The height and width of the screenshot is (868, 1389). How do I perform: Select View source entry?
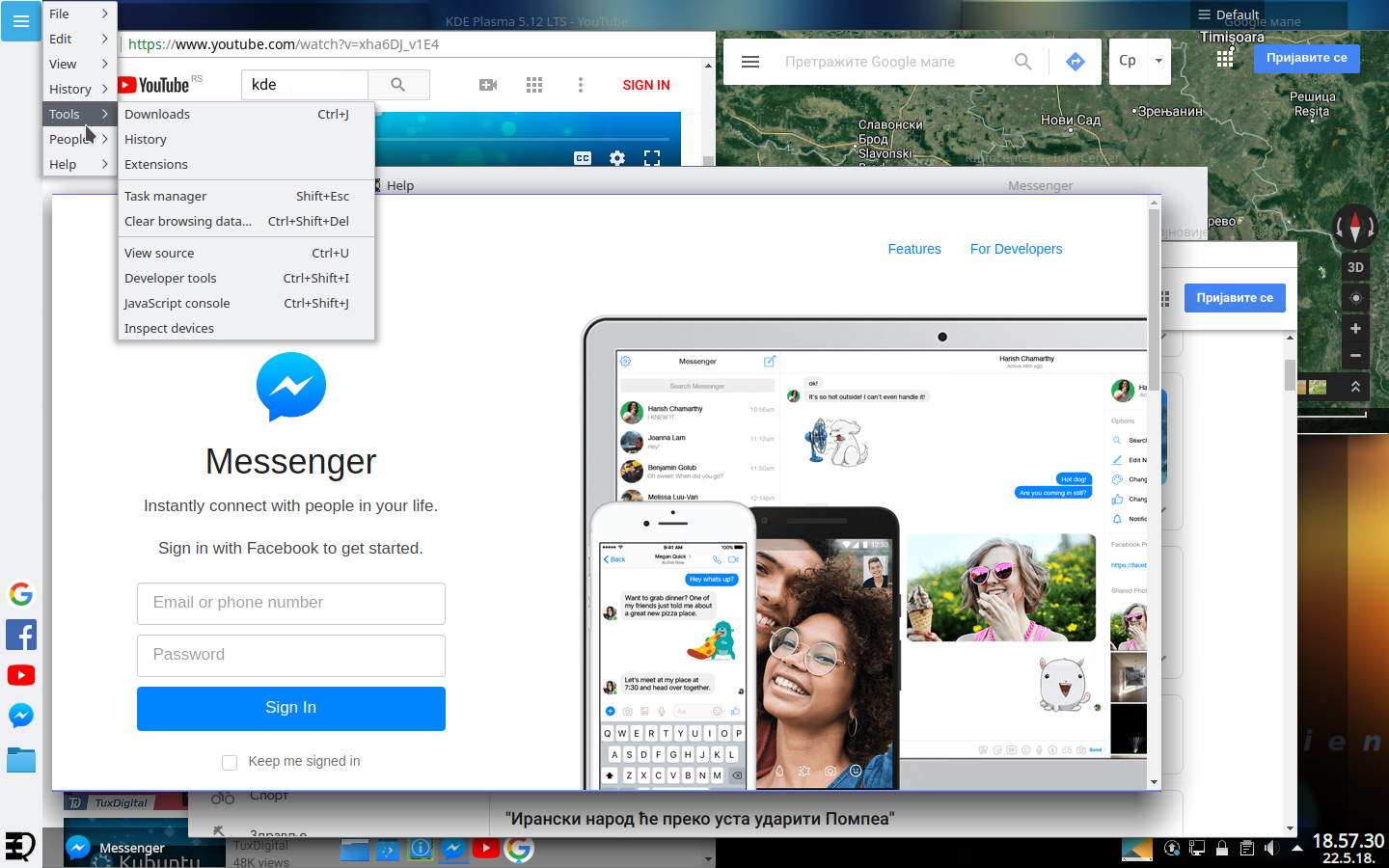point(246,253)
